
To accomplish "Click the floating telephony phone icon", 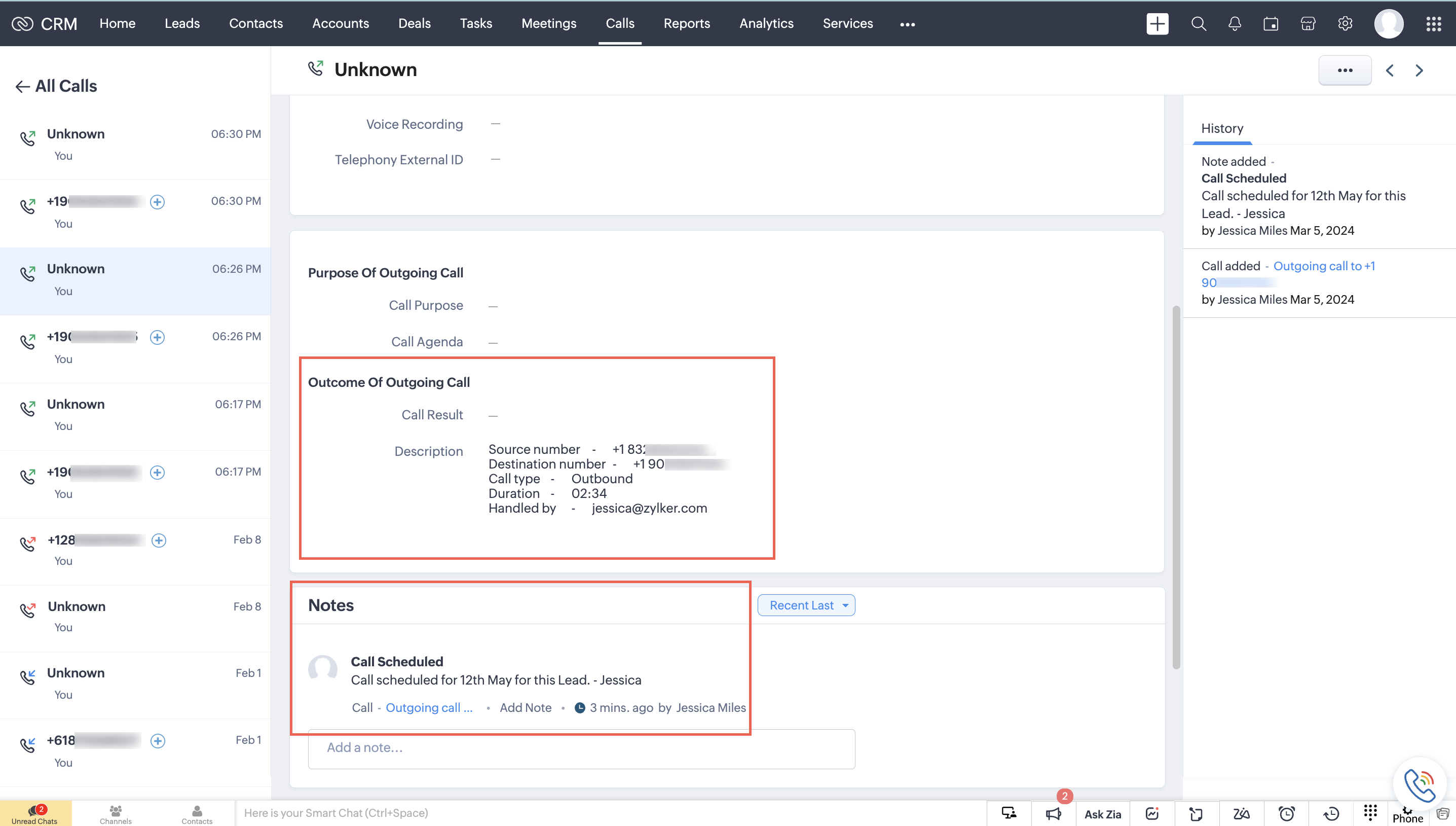I will pos(1419,784).
